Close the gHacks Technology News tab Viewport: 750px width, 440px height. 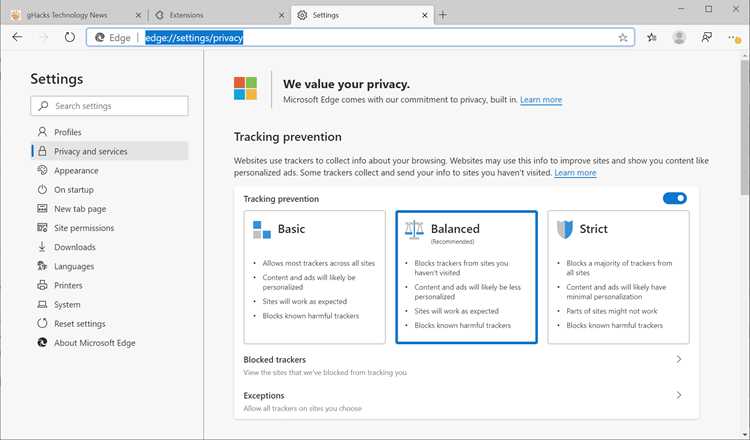138,15
